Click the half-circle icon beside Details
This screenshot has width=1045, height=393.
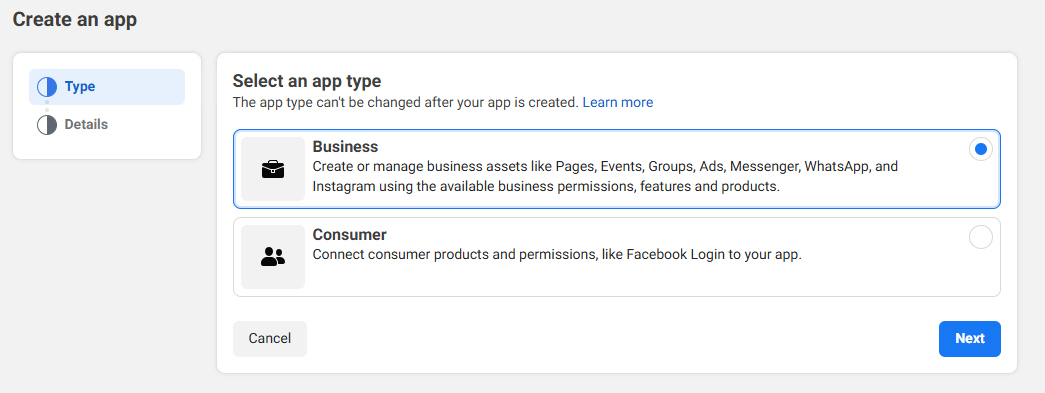(47, 125)
